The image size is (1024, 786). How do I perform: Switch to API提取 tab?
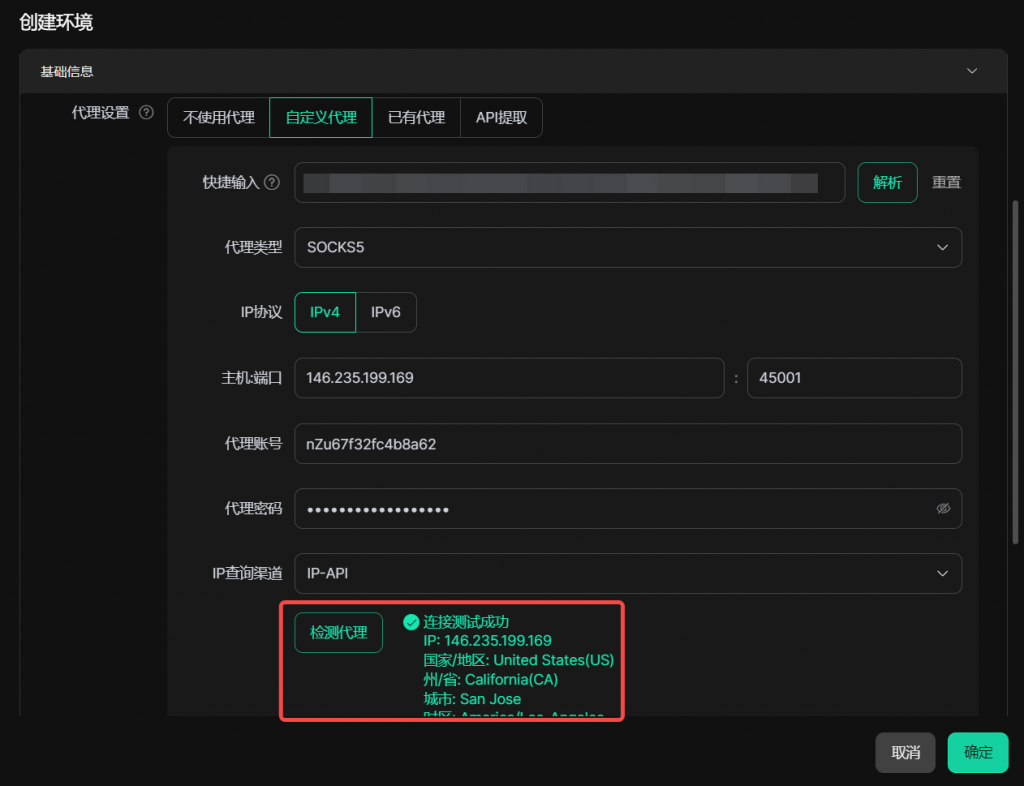click(x=501, y=117)
